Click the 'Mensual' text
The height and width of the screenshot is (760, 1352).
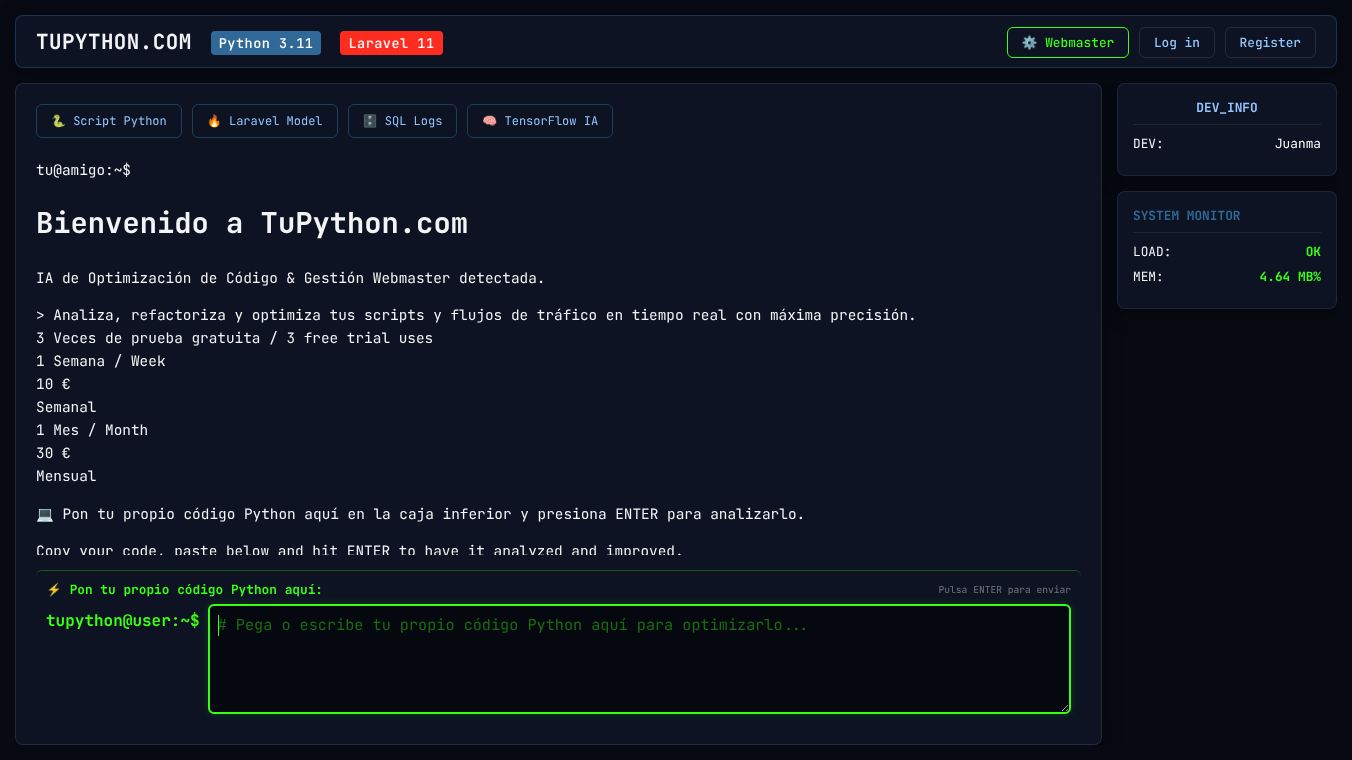click(66, 476)
